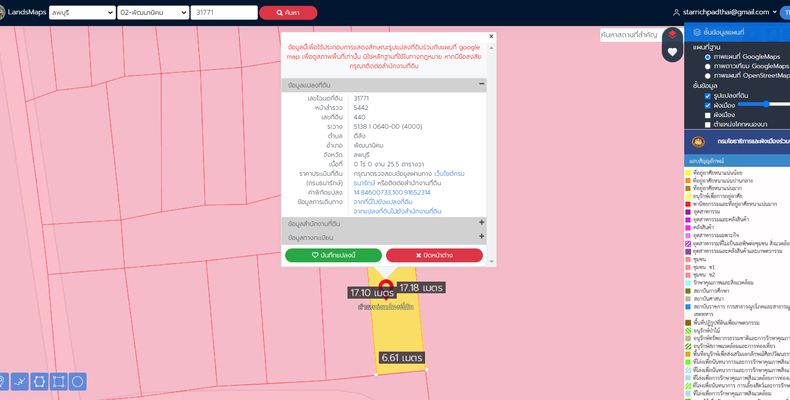Image resolution: width=790 pixels, height=400 pixels.
Task: Select the rectangle drawing tool icon
Action: tap(58, 381)
